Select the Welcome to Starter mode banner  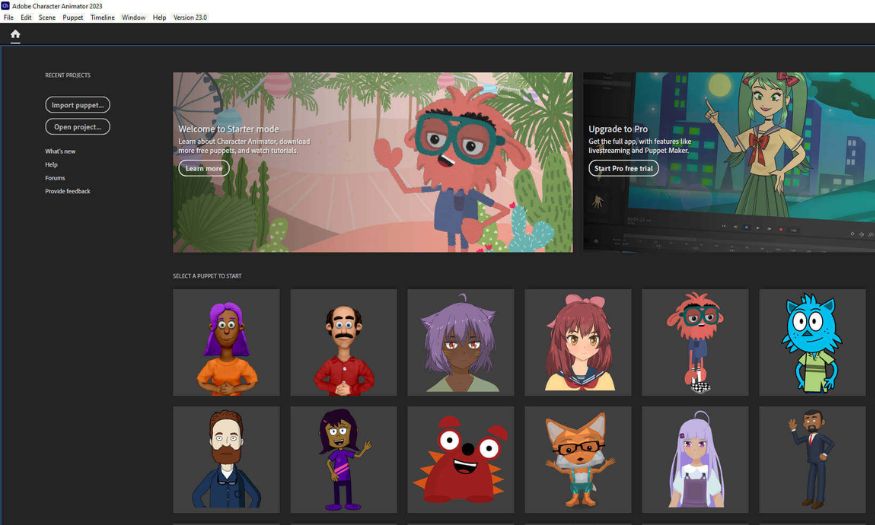[x=373, y=162]
